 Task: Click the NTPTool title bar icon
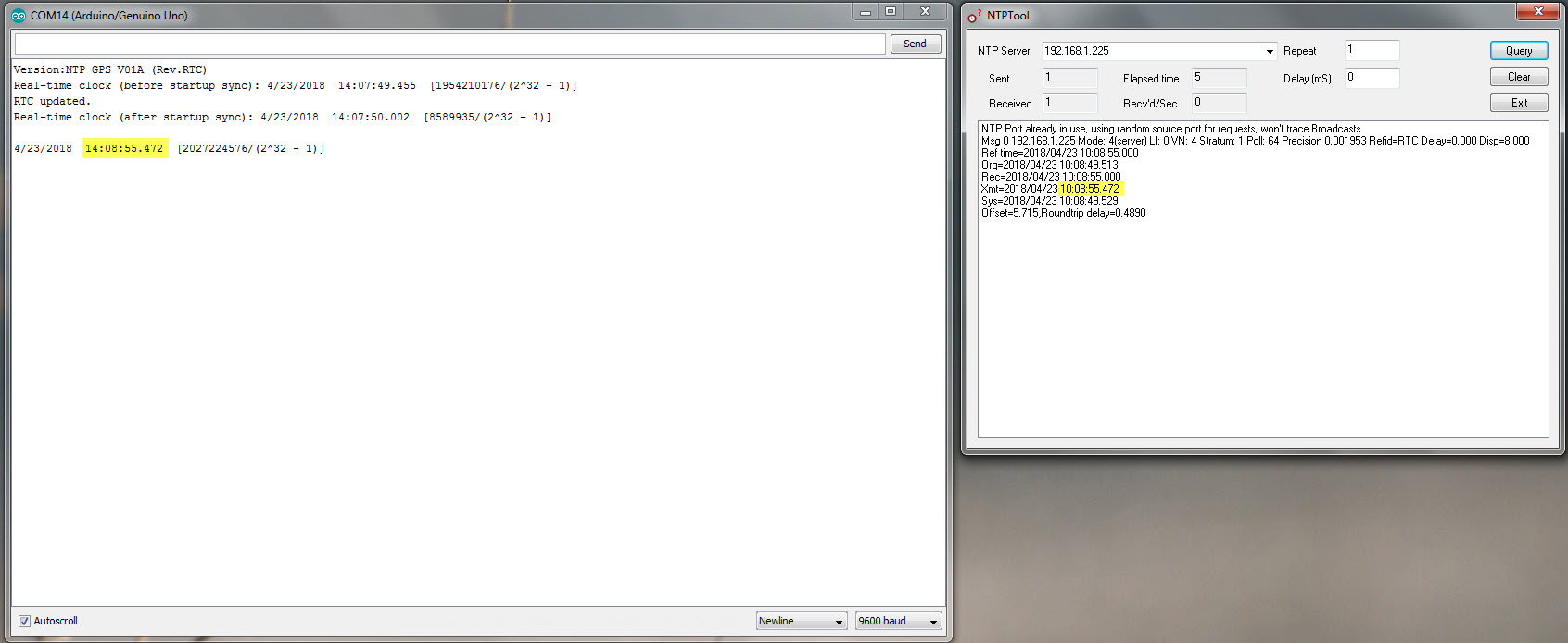pos(975,16)
